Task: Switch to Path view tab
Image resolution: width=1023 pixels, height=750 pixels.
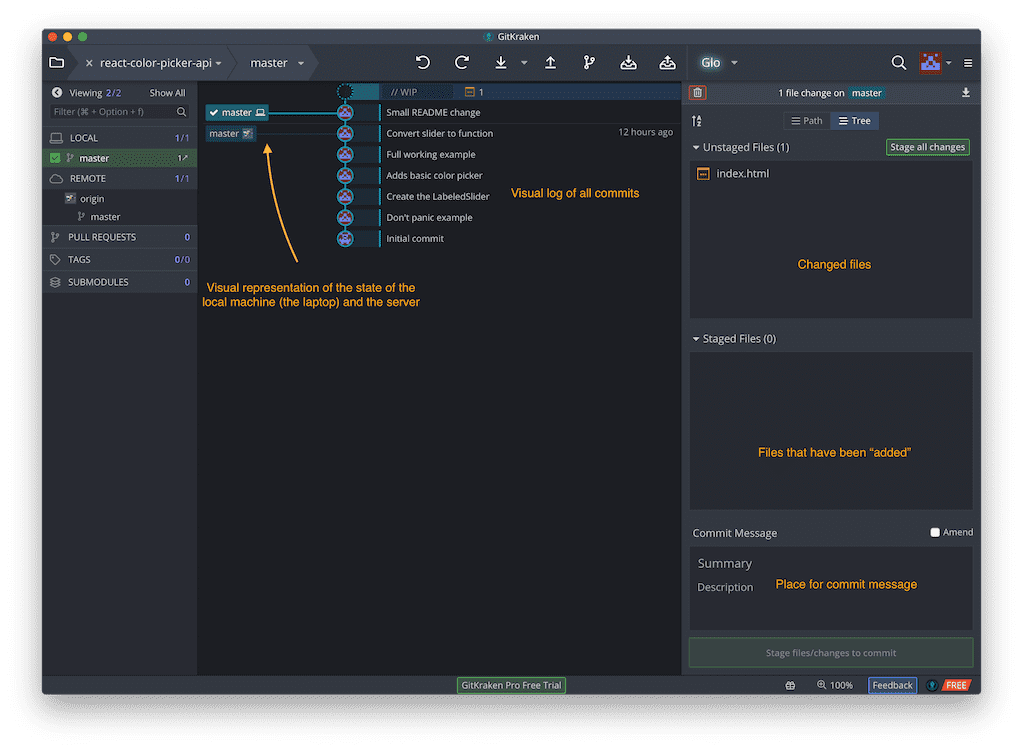Action: point(806,121)
